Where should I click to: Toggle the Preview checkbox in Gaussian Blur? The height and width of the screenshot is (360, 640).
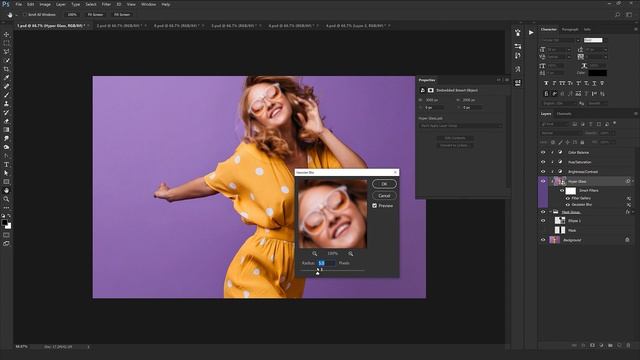pos(375,206)
